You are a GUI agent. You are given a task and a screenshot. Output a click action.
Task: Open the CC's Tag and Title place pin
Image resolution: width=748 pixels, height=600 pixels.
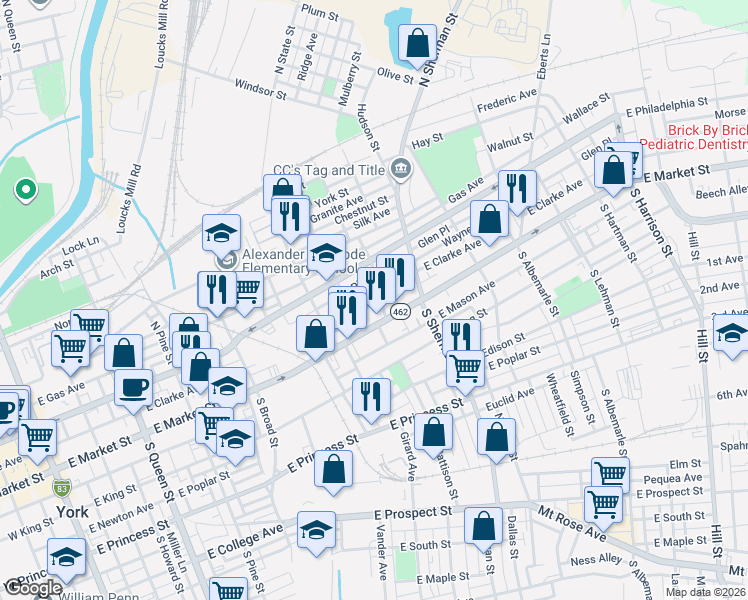tap(401, 169)
